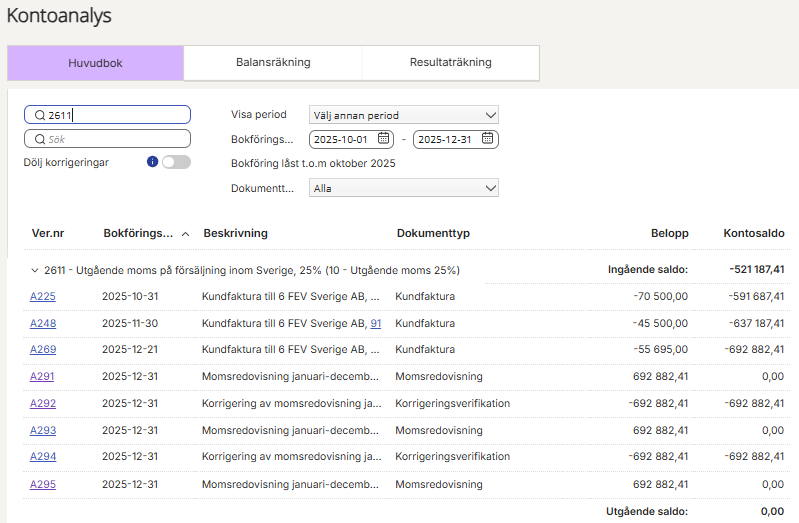Click the date 2025-11-30 in A248 row
The width and height of the screenshot is (799, 523).
pyautogui.click(x=130, y=323)
